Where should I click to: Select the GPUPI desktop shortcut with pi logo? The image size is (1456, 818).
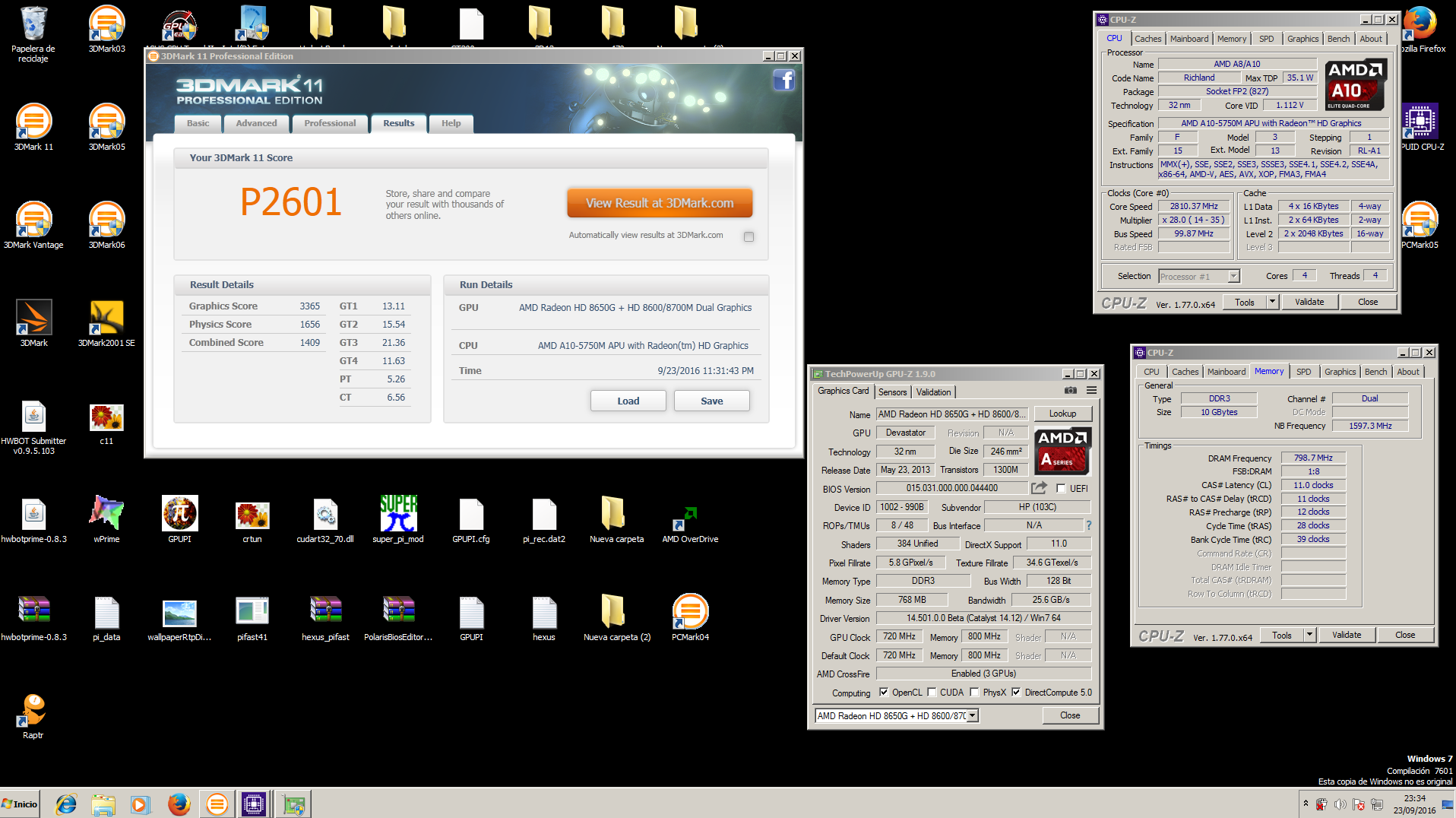(x=179, y=519)
